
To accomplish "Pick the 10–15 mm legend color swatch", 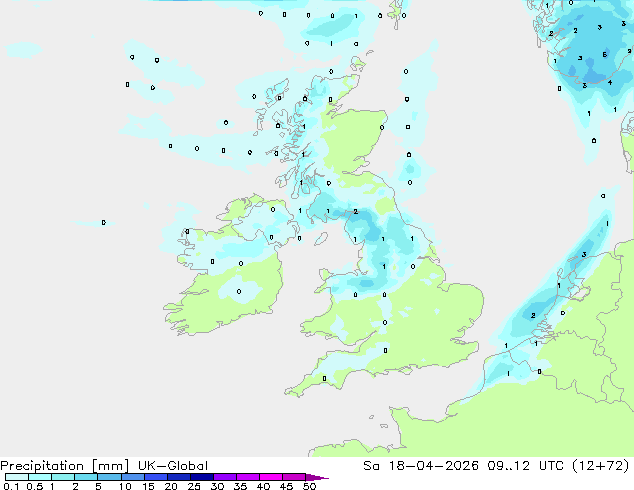I will [x=132, y=477].
